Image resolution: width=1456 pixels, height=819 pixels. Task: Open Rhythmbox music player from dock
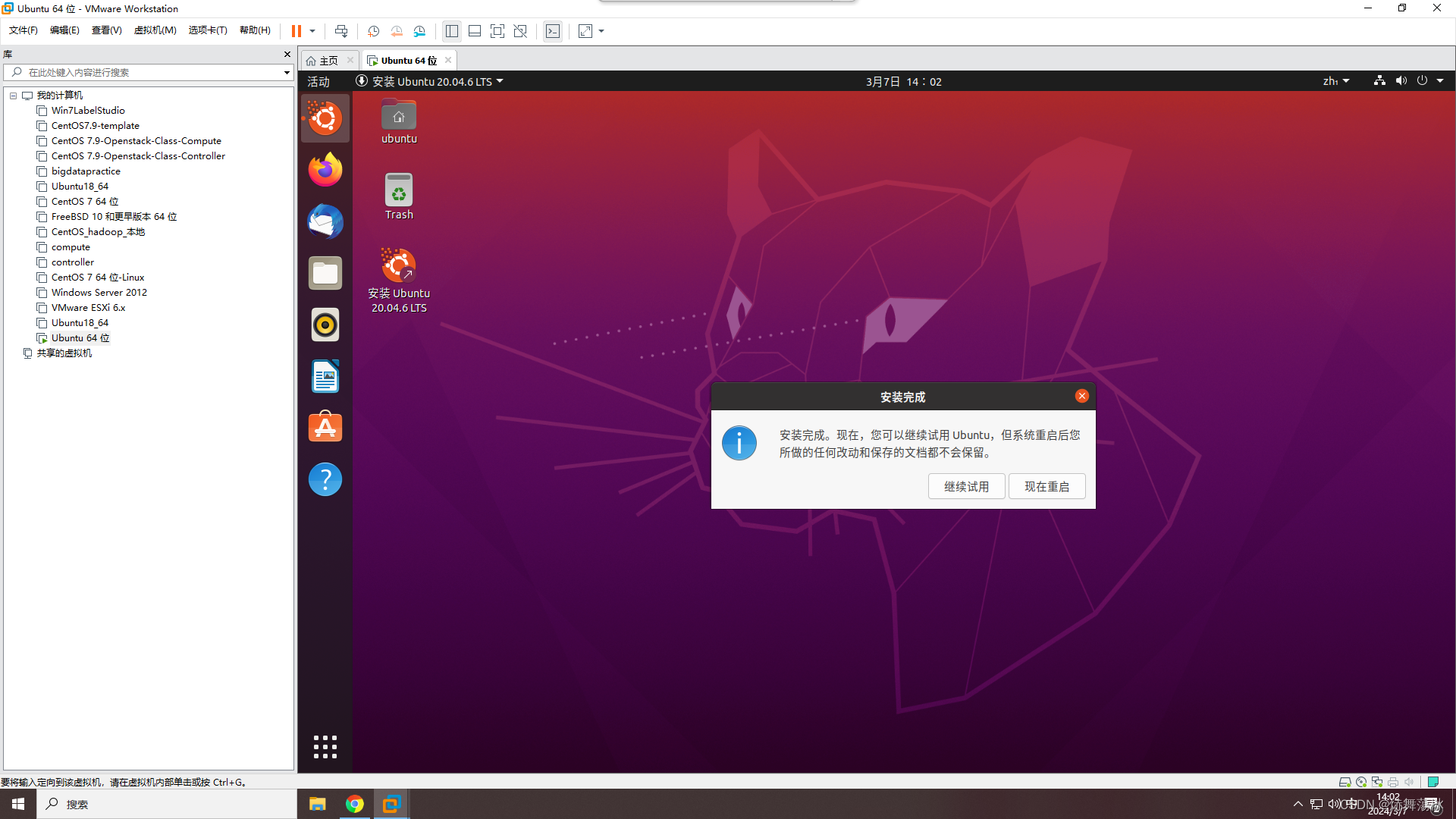tap(325, 325)
